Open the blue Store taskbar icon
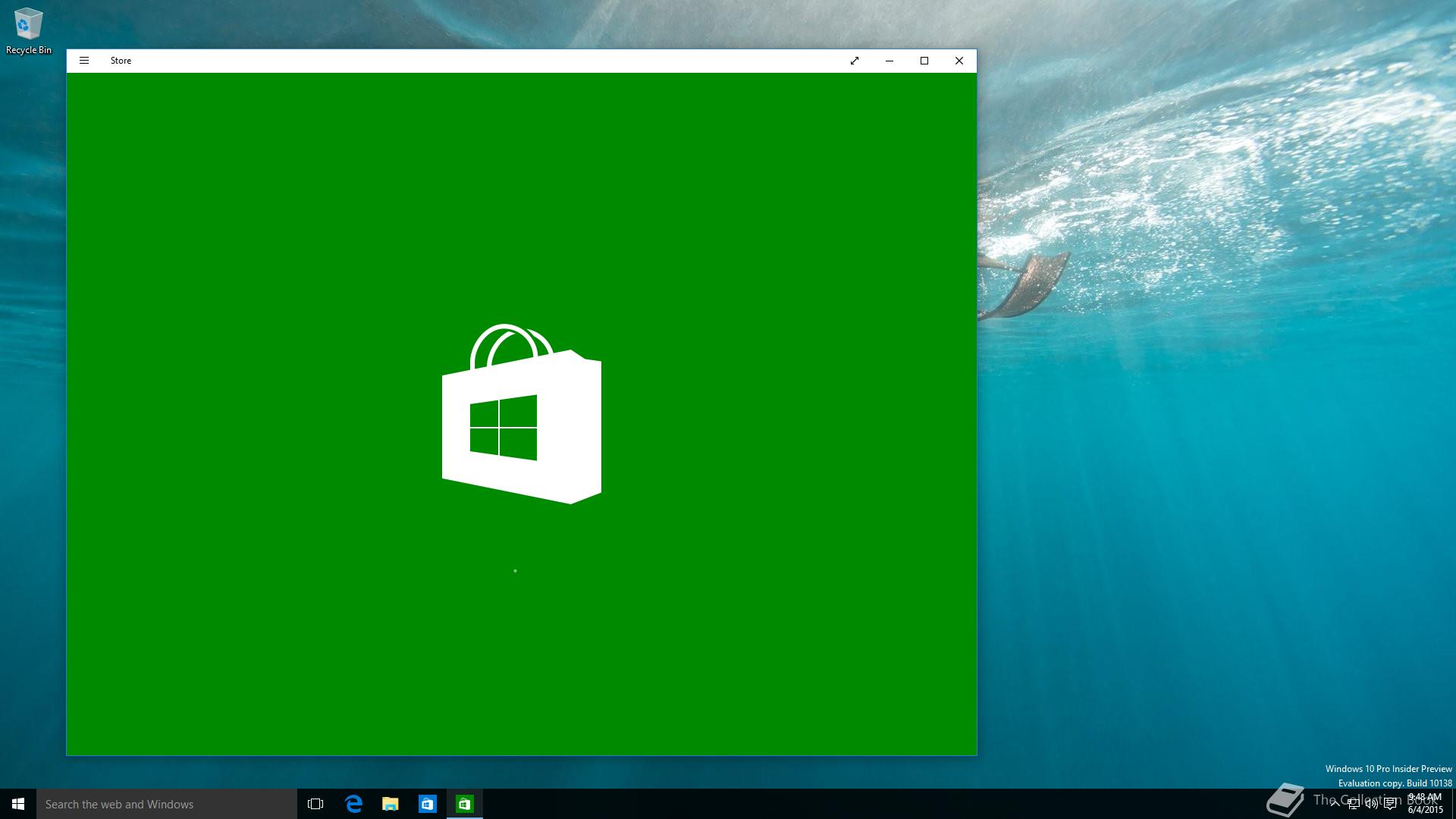Viewport: 1456px width, 819px height. [428, 804]
